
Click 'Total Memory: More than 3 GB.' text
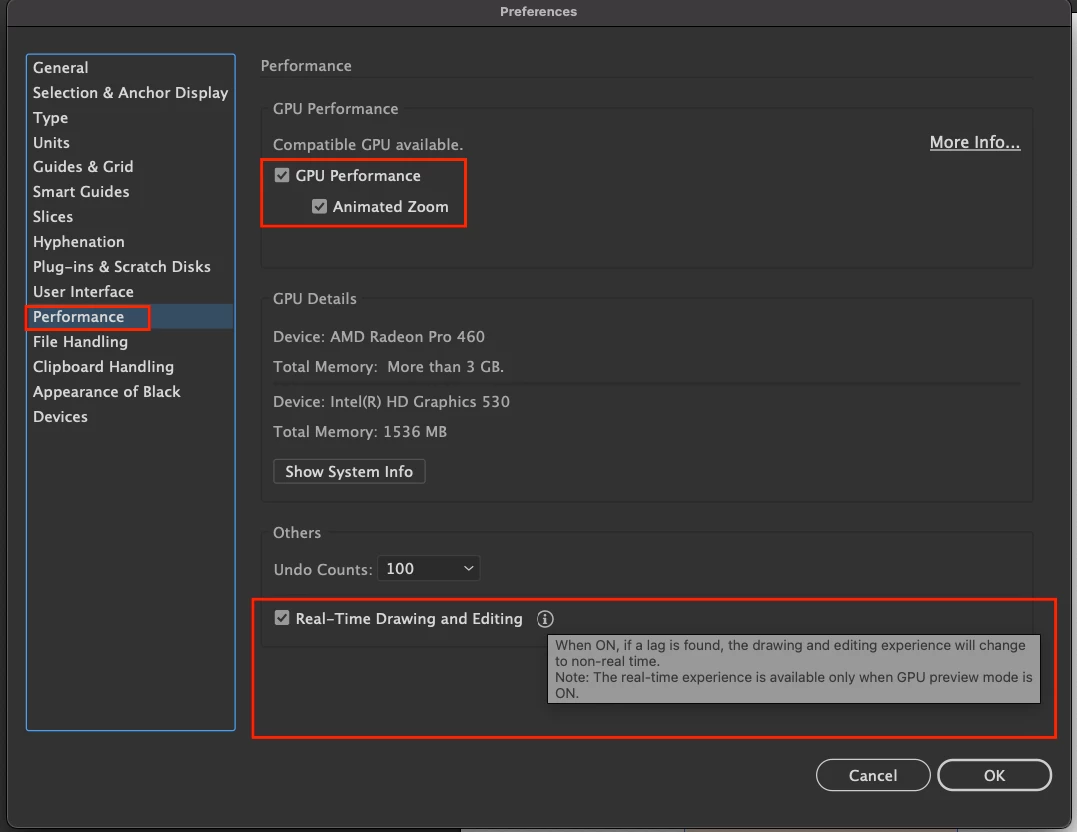coord(388,367)
